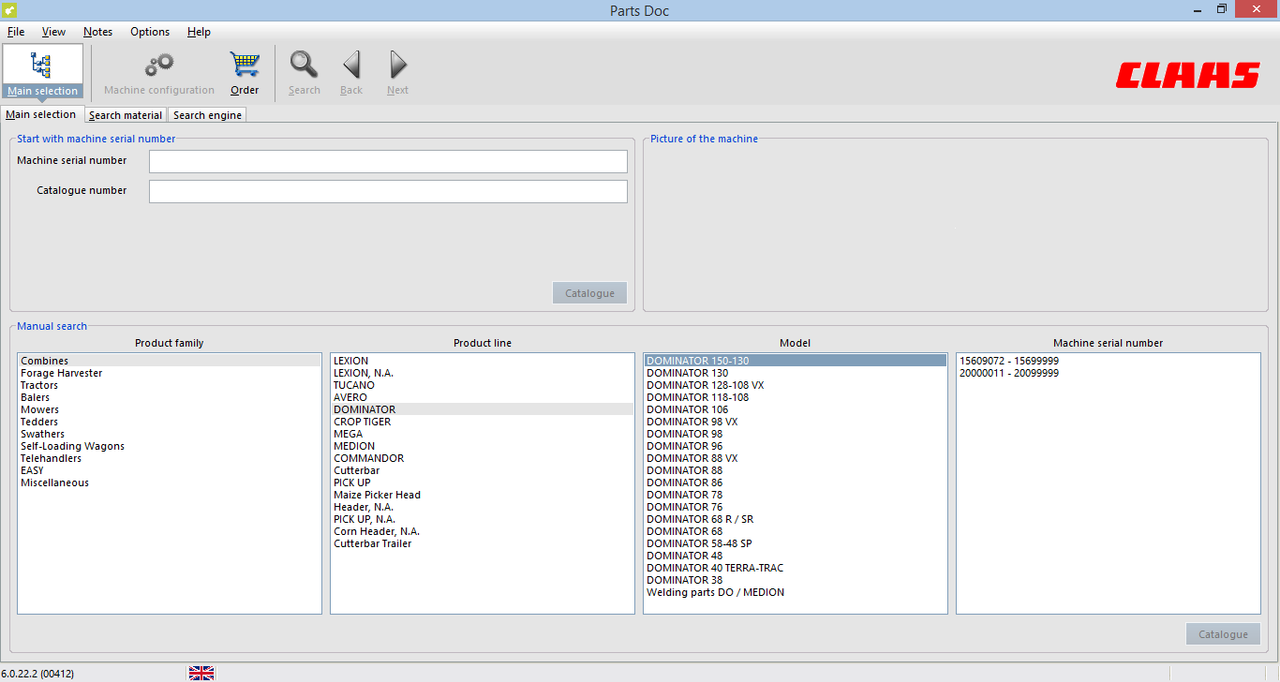Click the Catalogue button below Manual search
This screenshot has width=1280, height=682.
1223,634
